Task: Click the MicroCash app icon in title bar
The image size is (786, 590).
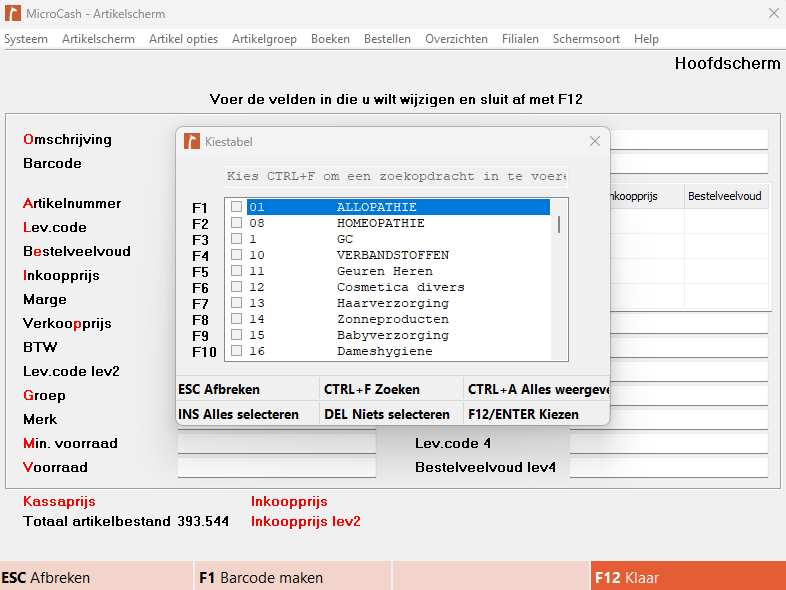Action: click(13, 14)
